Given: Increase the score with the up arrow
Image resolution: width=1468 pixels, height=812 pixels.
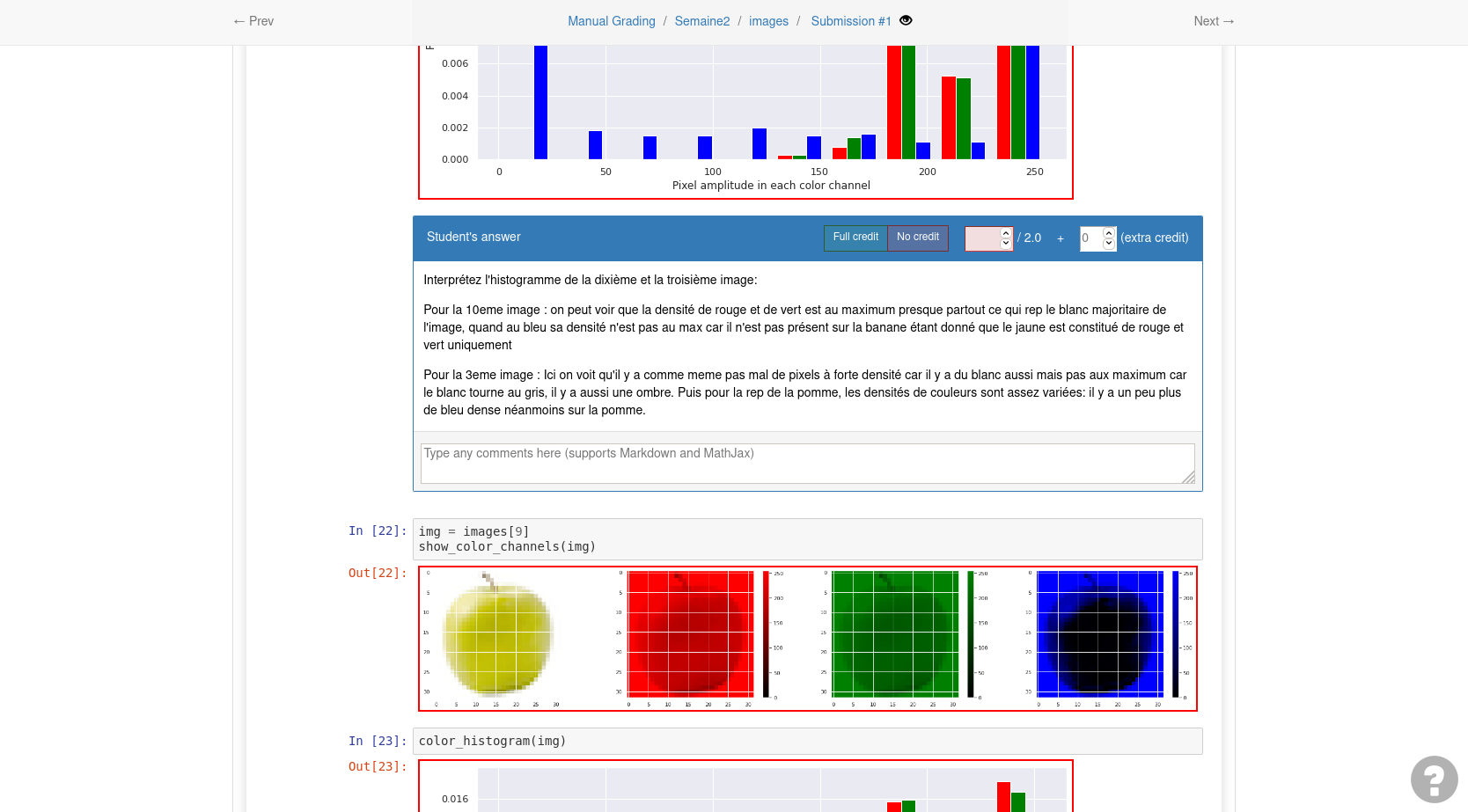Looking at the screenshot, I should 1006,233.
